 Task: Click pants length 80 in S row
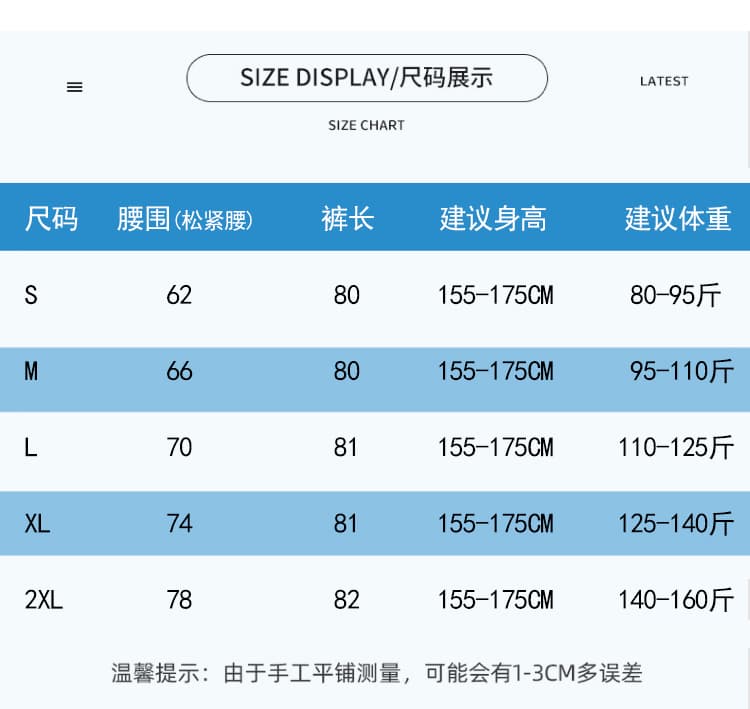click(x=347, y=295)
